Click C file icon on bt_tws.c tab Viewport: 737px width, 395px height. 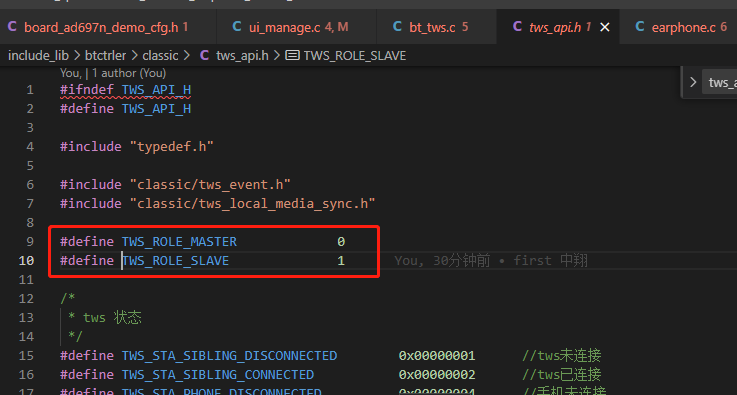pos(398,27)
